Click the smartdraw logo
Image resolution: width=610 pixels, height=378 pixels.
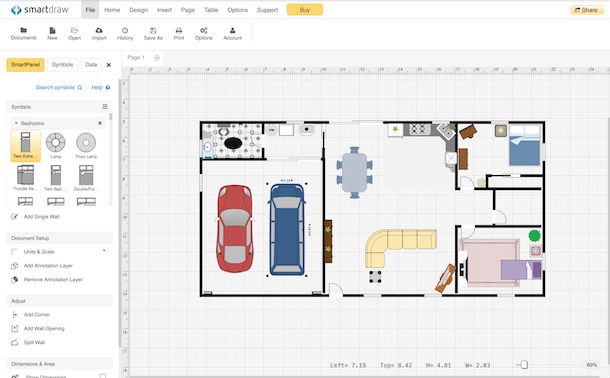(x=40, y=10)
